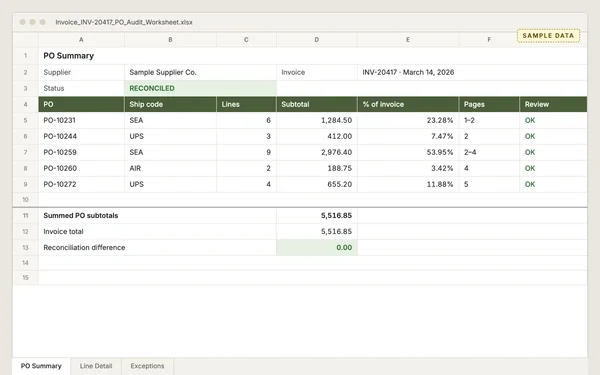
Task: Select row 10 header
Action: pos(26,200)
